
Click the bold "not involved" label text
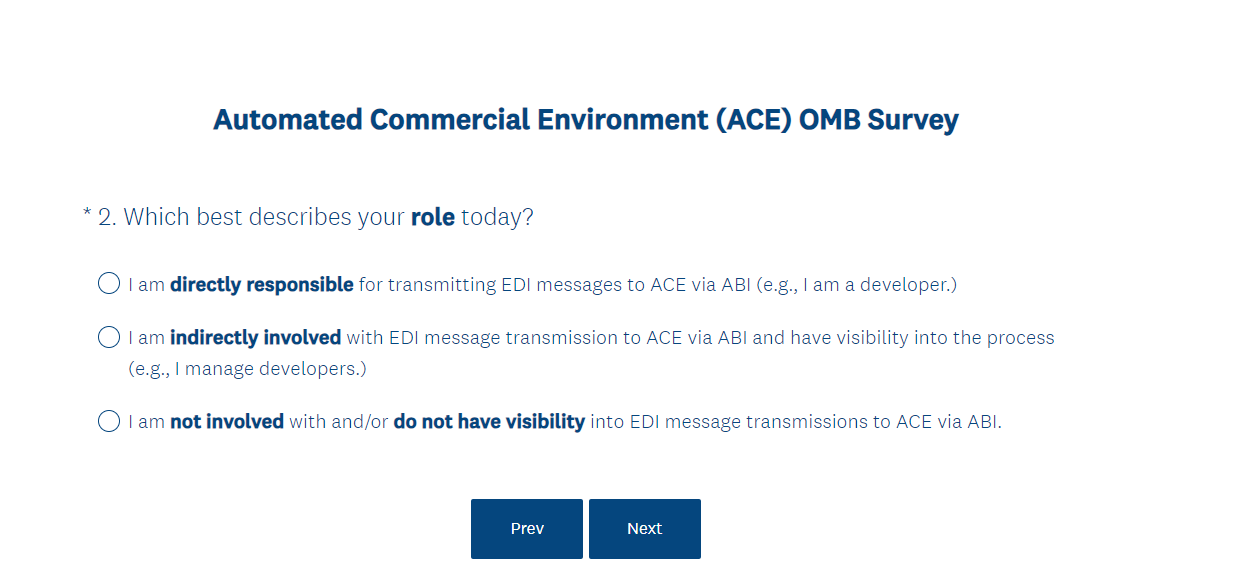227,422
